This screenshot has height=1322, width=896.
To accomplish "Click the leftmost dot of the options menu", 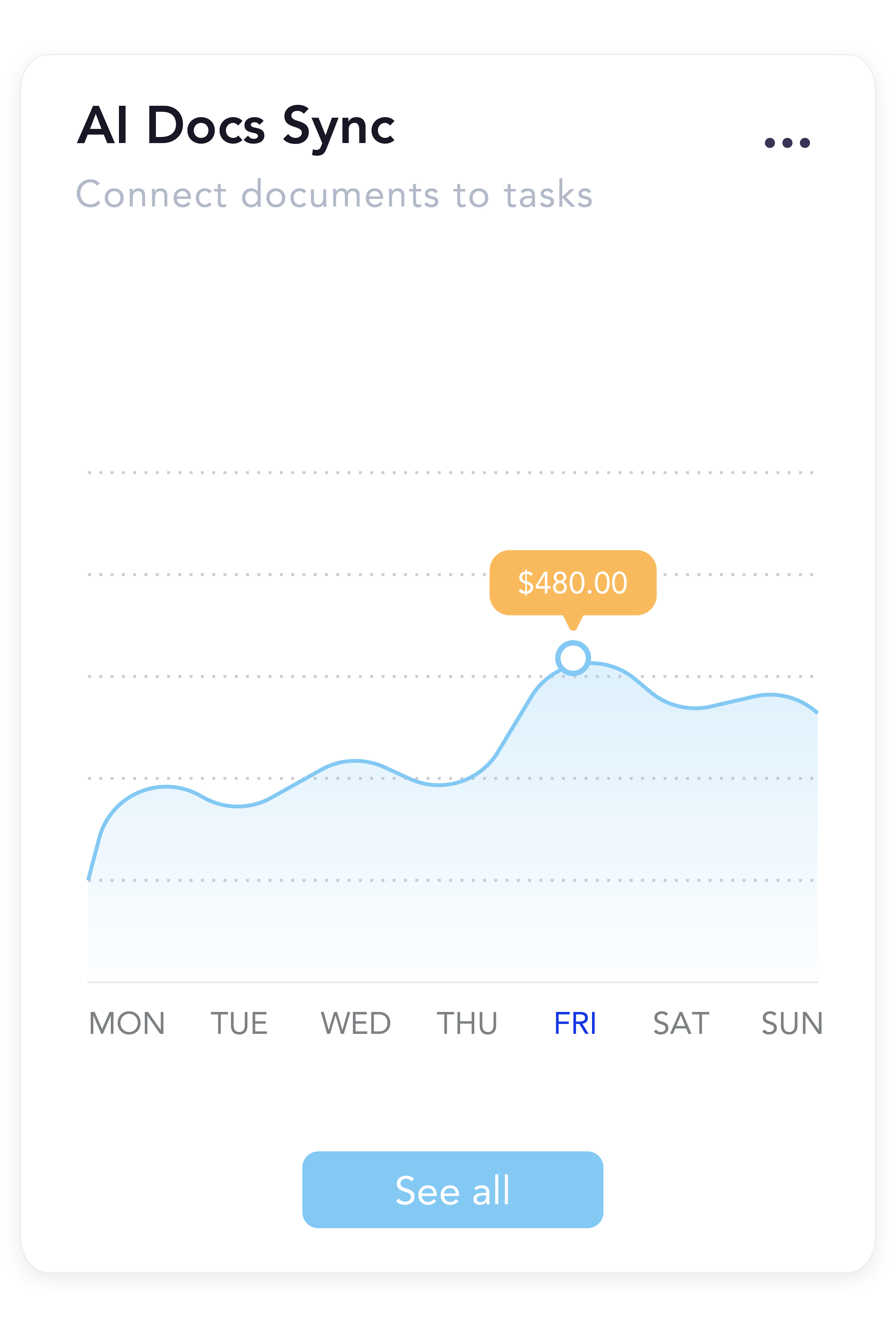I will (x=770, y=142).
